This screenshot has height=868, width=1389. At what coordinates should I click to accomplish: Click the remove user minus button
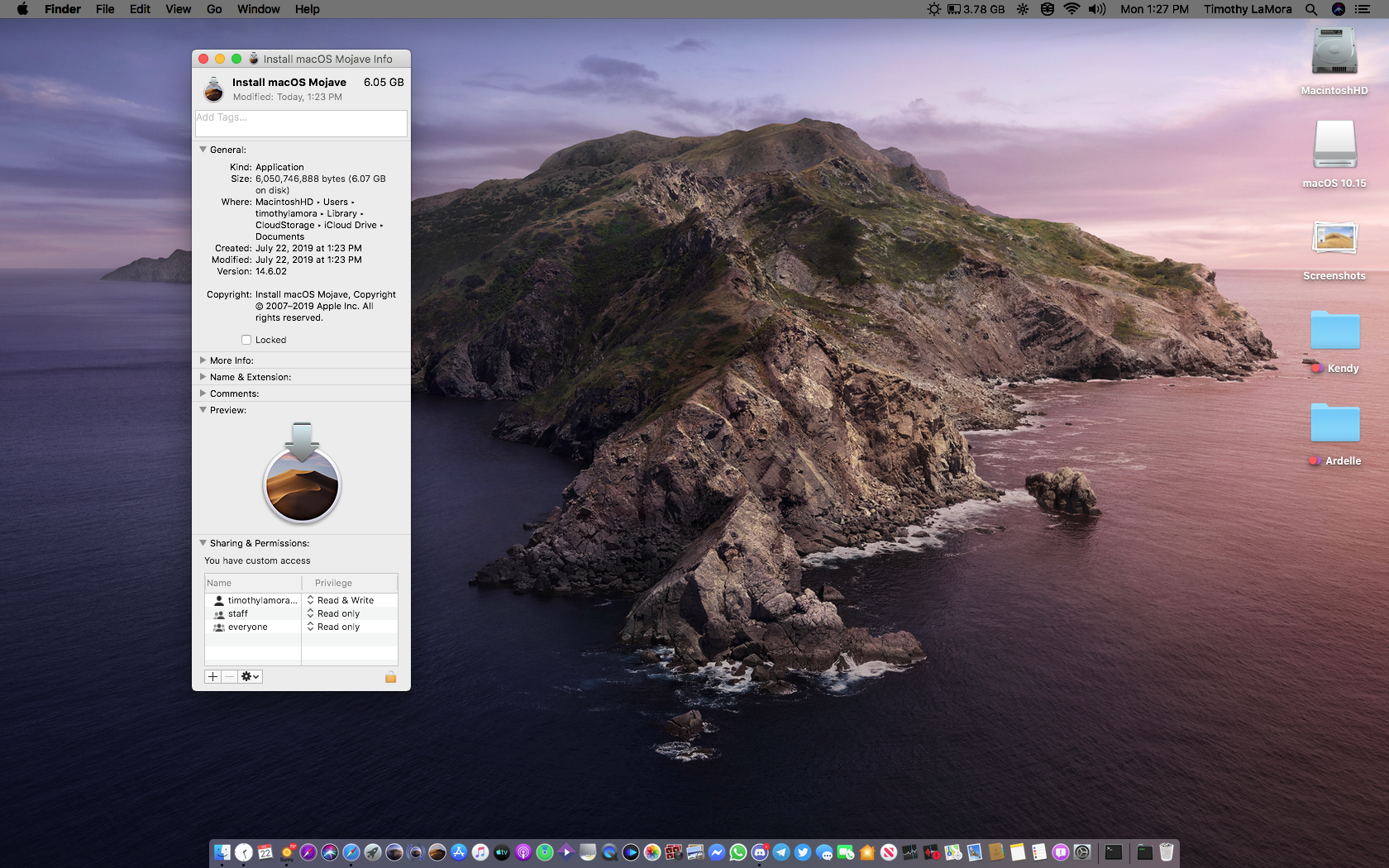(229, 676)
